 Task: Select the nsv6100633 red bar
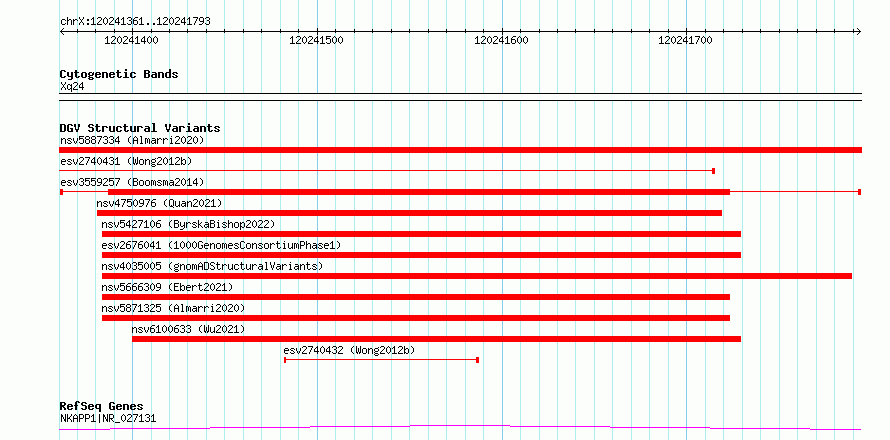click(436, 339)
